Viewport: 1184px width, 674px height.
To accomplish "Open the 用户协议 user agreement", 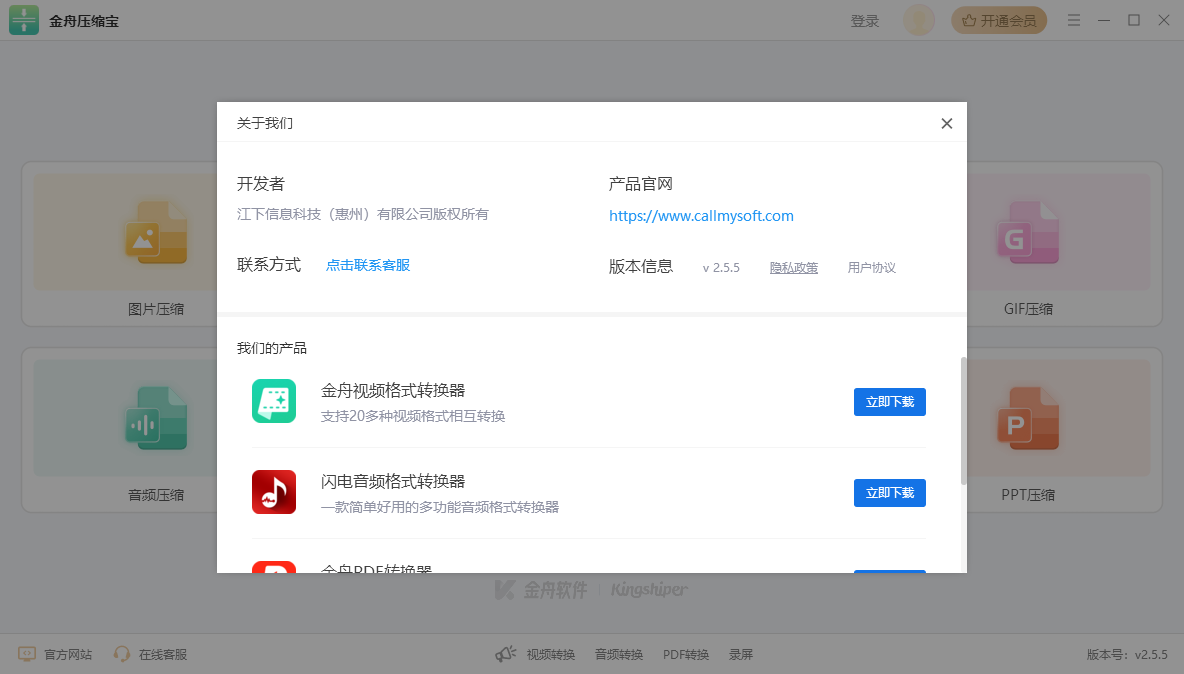I will (871, 268).
